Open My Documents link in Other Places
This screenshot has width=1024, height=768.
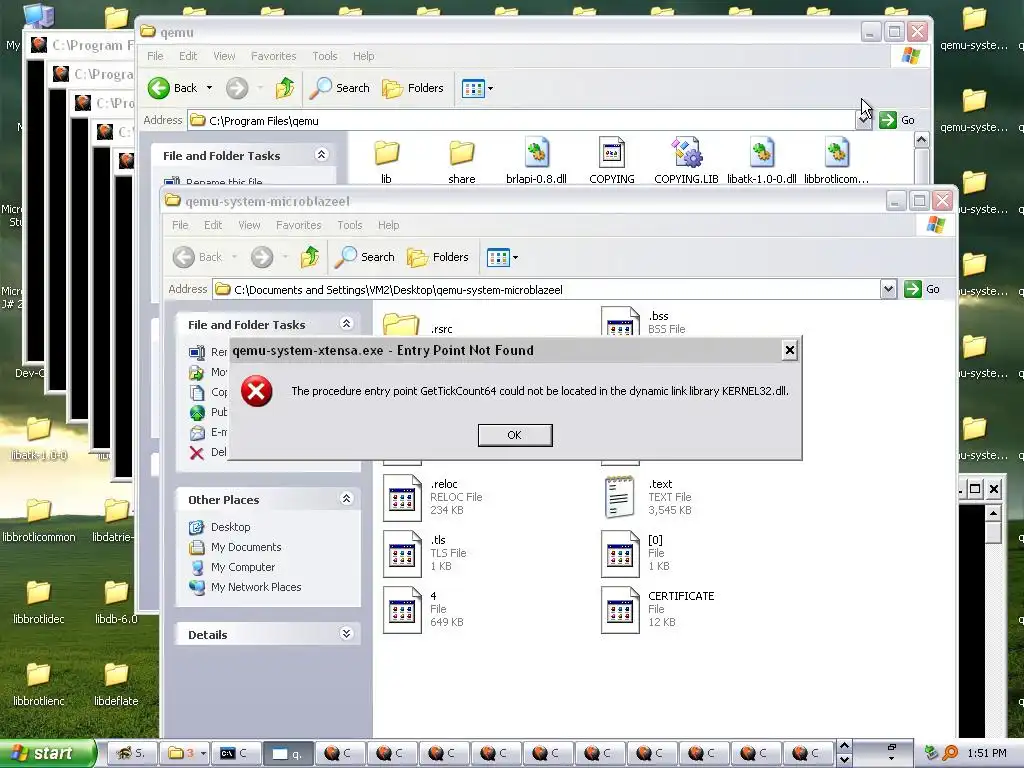click(x=246, y=547)
